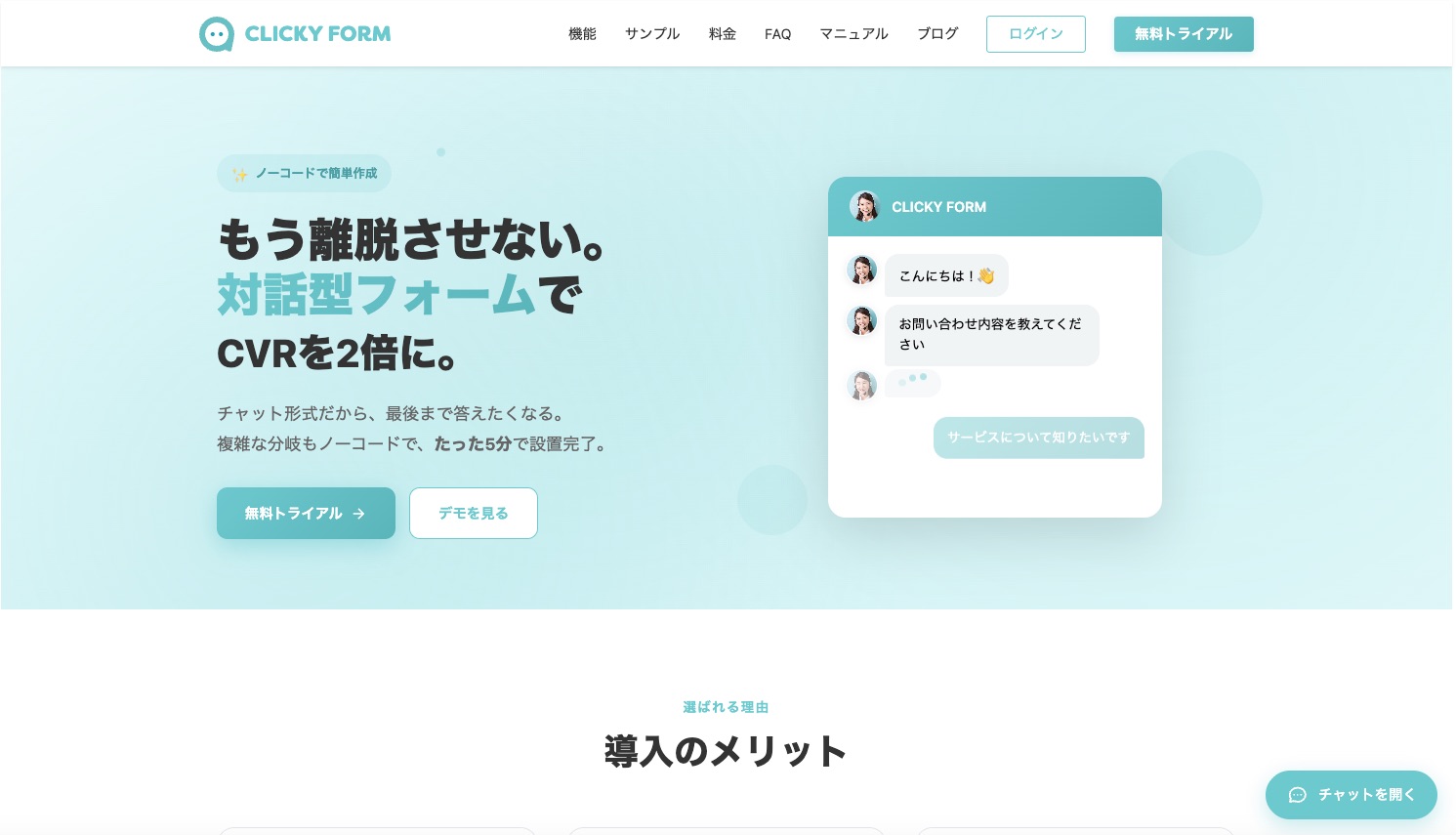Click the typing indicator dots bubble
1456x835 pixels.
[913, 382]
